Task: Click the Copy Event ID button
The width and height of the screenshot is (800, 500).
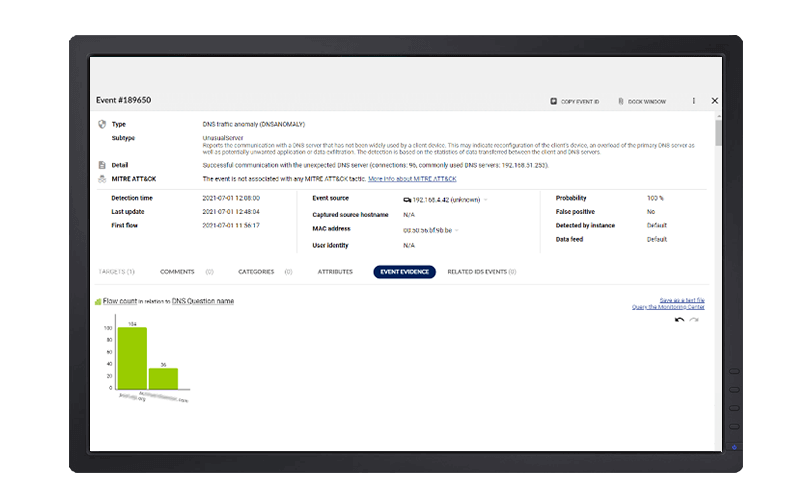Action: 575,101
